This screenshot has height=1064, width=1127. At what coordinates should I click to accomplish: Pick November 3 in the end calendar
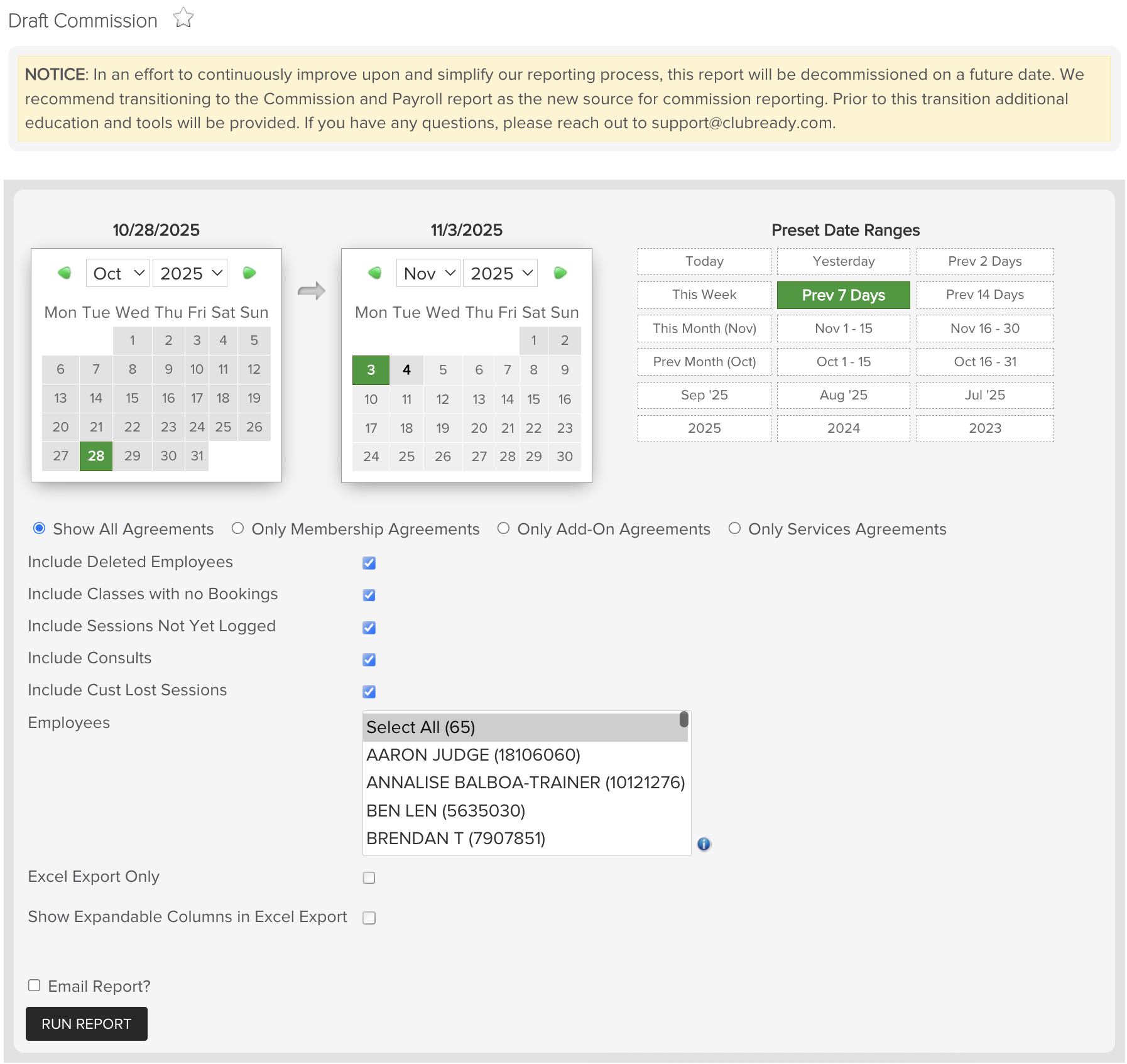coord(371,370)
